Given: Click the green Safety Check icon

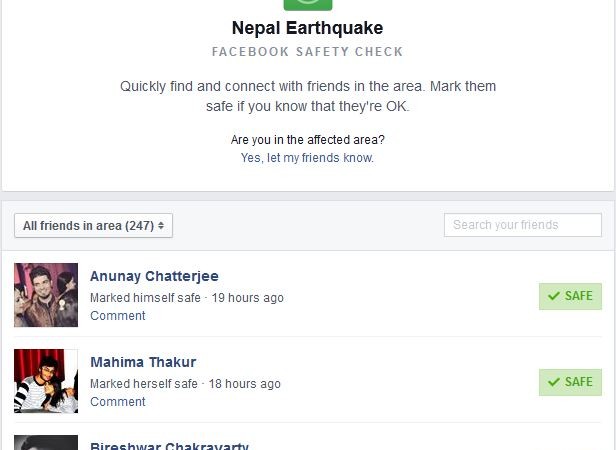Looking at the screenshot, I should tap(307, 5).
